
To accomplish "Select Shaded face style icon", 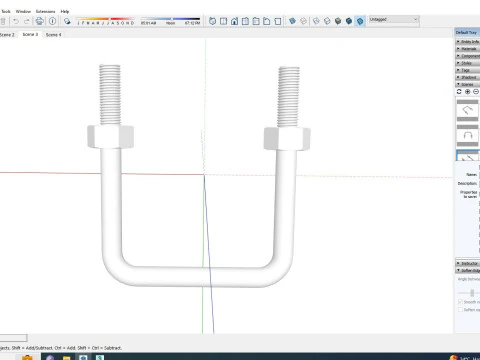I will point(338,21).
